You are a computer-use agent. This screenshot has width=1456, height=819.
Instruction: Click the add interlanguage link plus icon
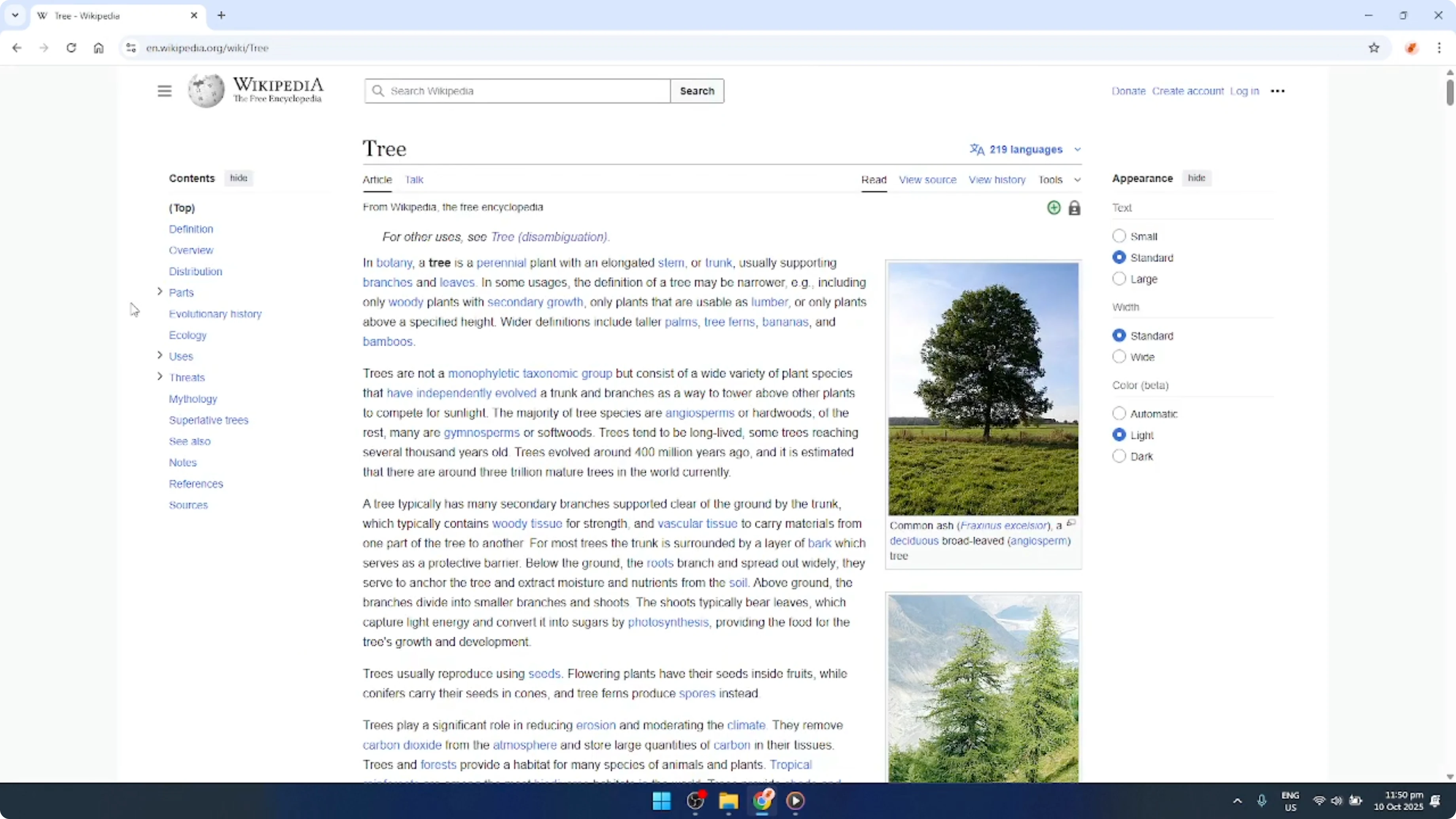(1053, 207)
